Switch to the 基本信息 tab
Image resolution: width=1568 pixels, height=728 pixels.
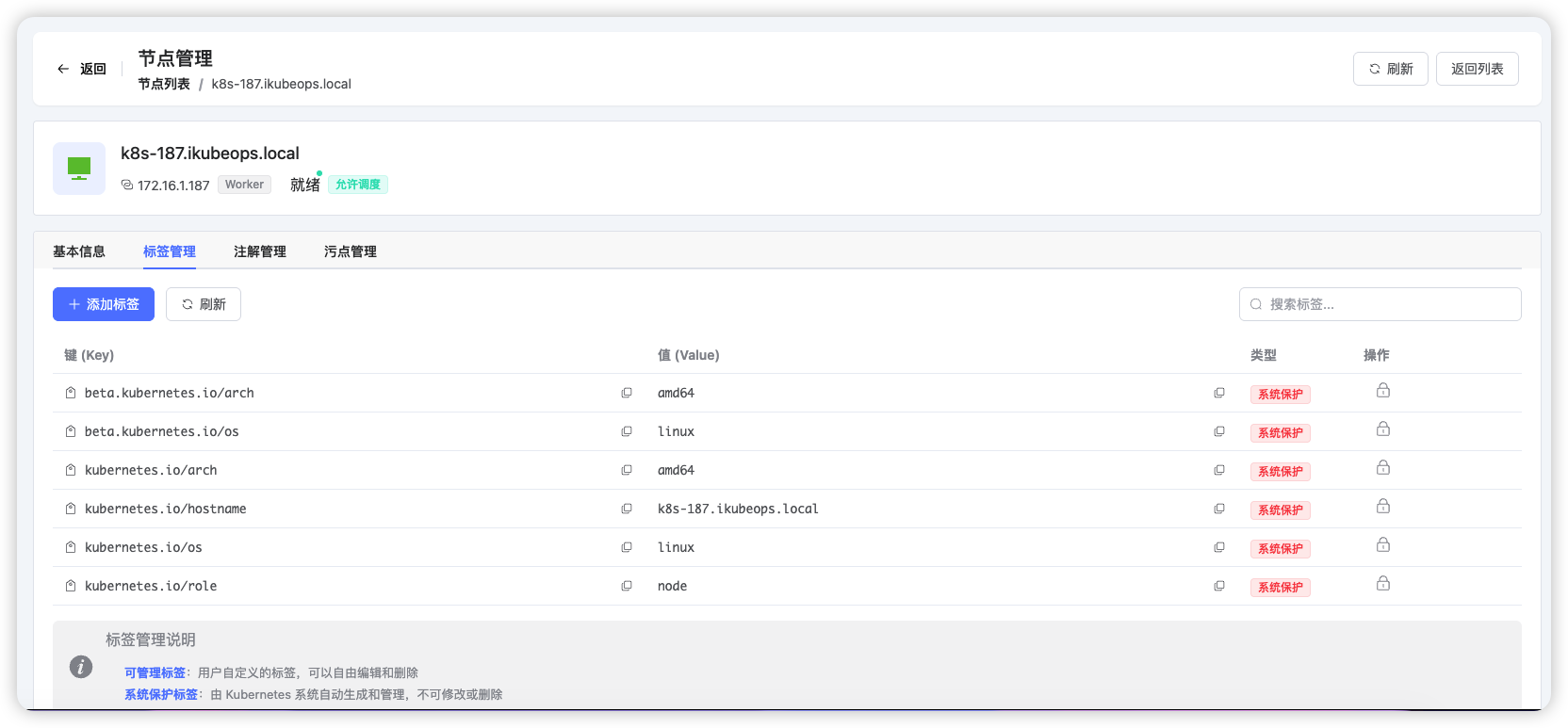click(x=79, y=251)
